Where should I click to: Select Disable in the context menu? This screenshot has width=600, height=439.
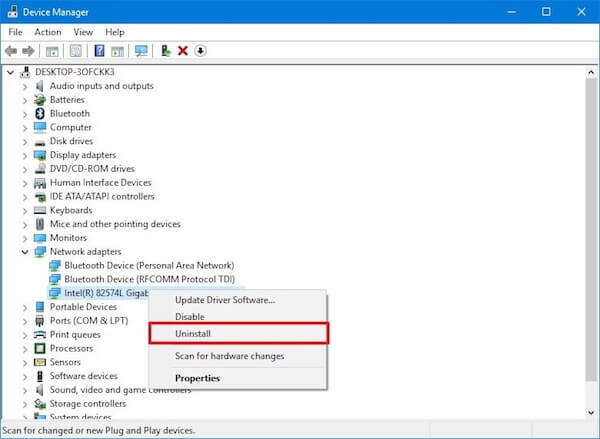(x=238, y=317)
